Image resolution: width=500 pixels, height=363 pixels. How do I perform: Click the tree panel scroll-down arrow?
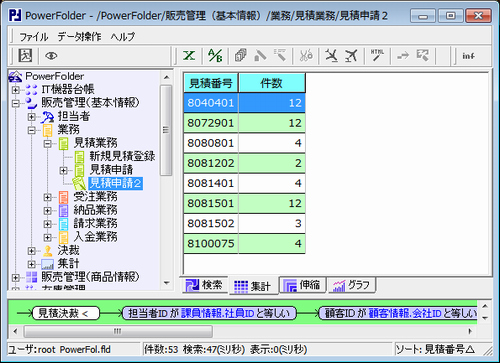pyautogui.click(x=166, y=283)
